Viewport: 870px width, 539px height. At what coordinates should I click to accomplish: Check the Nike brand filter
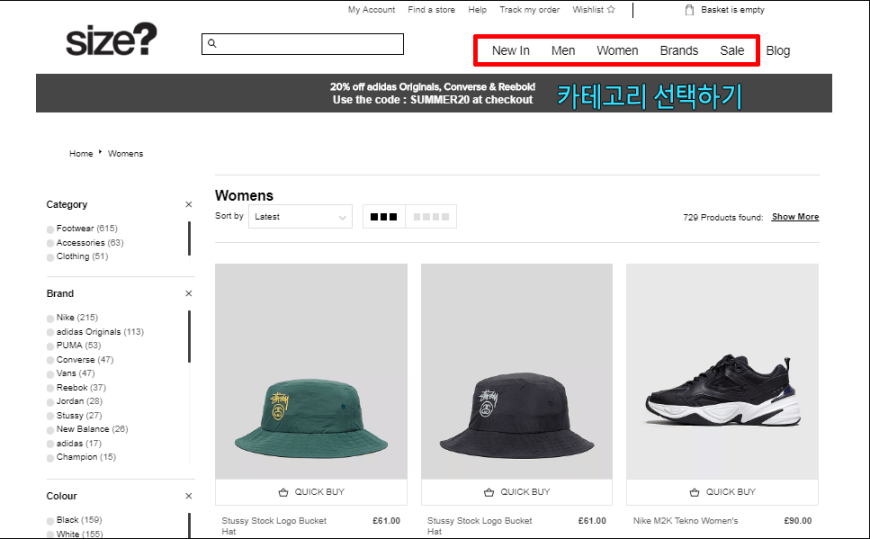50,318
